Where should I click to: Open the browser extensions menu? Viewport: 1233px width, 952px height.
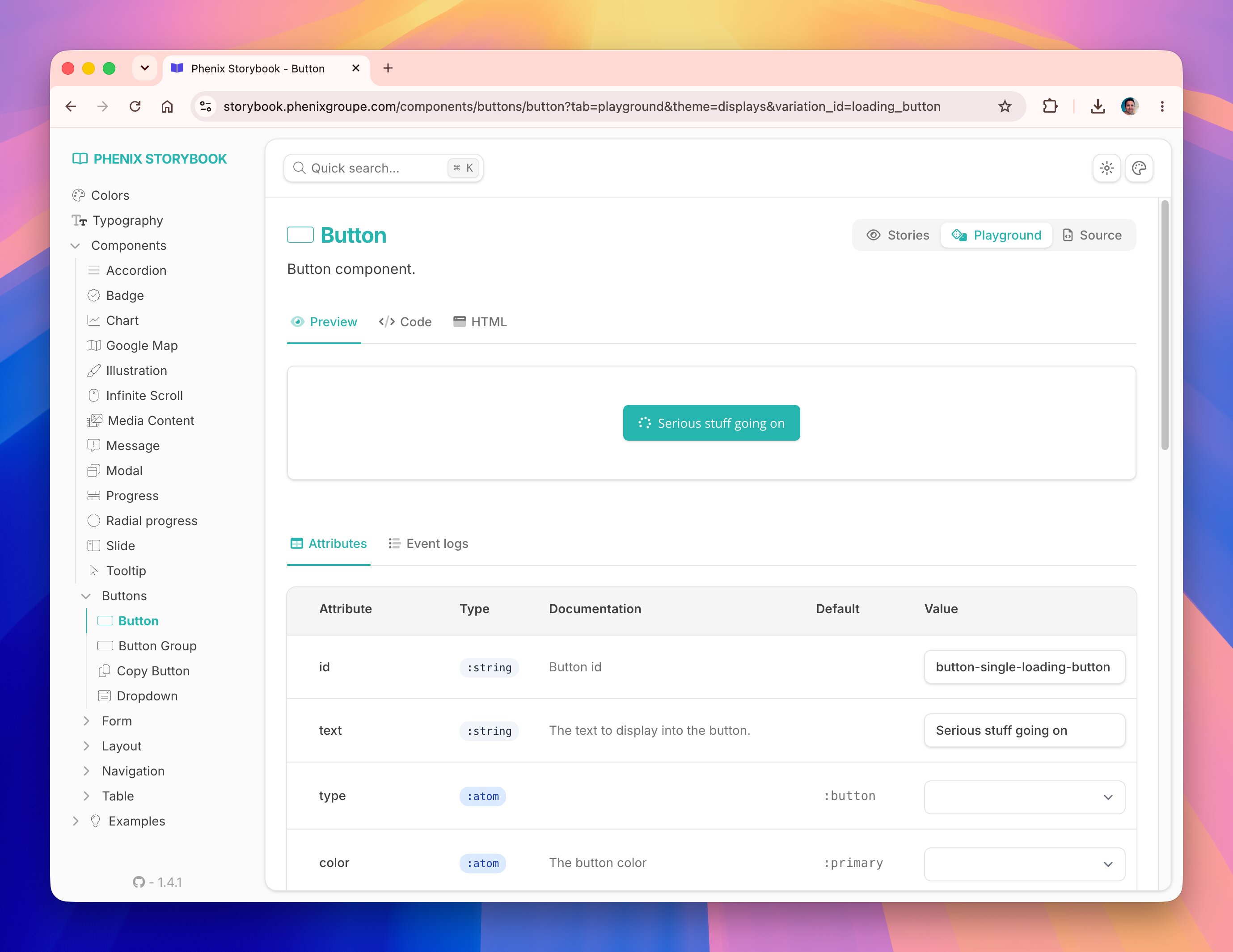click(x=1050, y=106)
